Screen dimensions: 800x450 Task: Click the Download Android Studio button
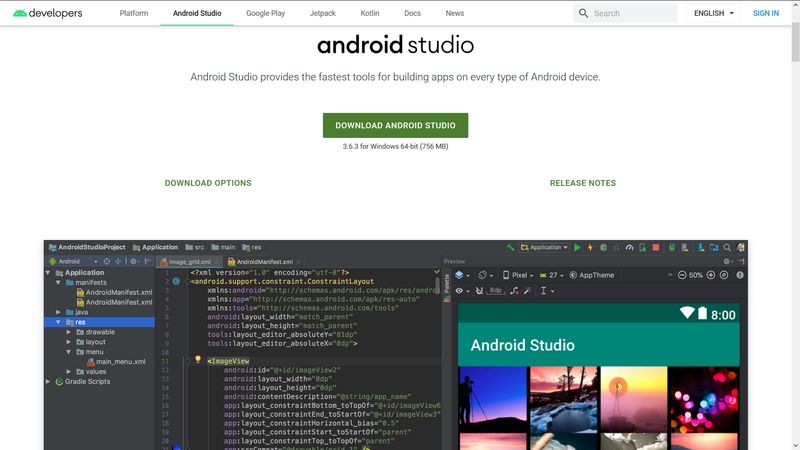point(395,126)
